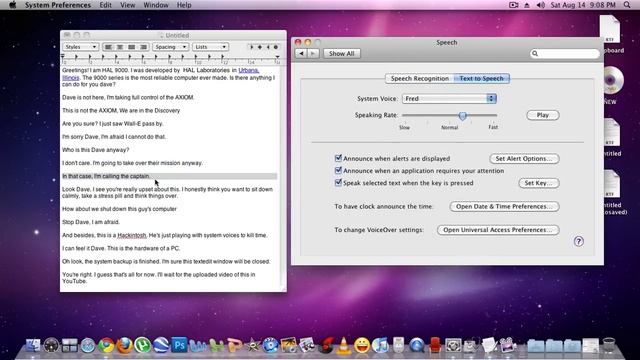Click in the Speech preferences search field
The width and height of the screenshot is (640, 360).
click(564, 53)
